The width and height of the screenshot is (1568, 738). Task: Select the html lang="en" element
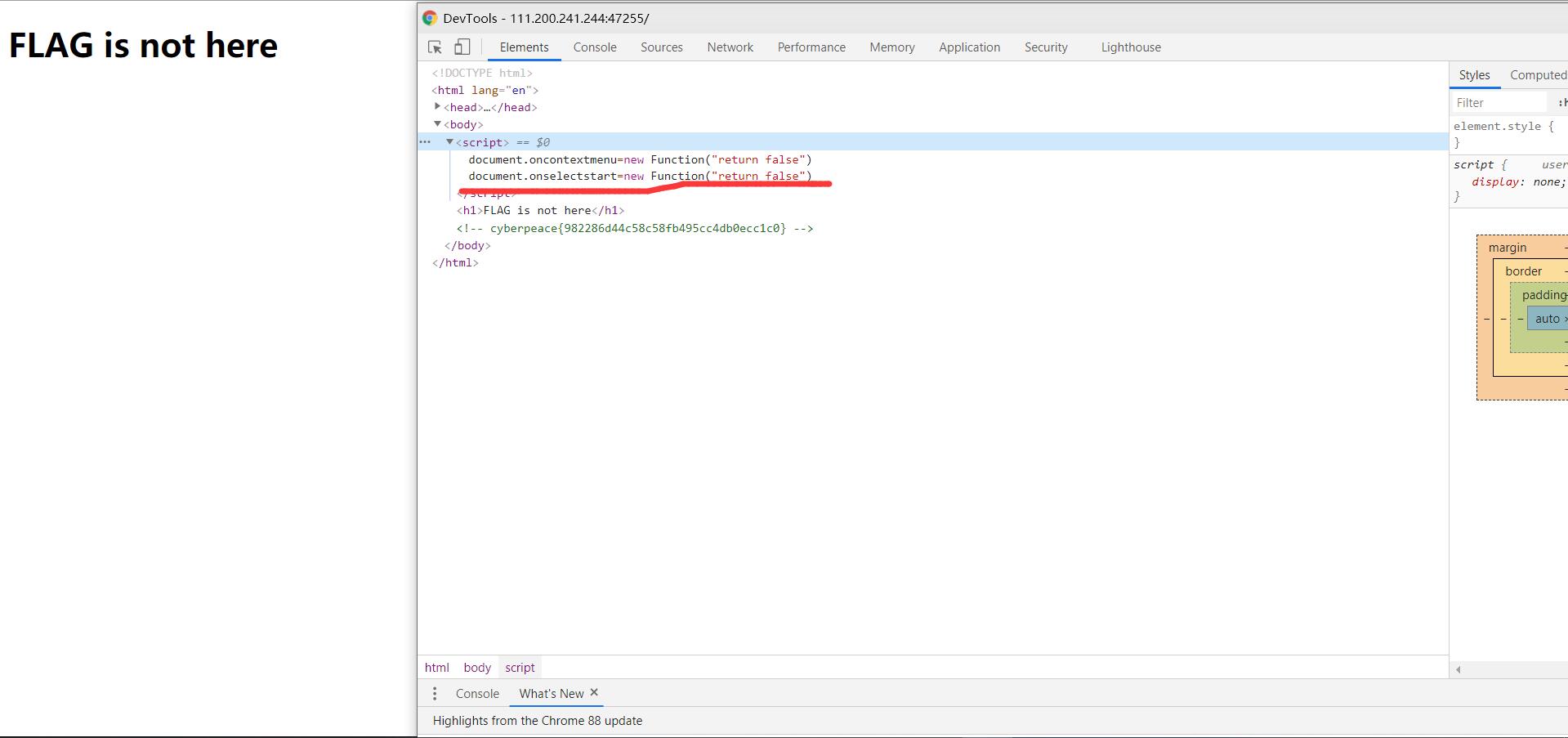485,90
